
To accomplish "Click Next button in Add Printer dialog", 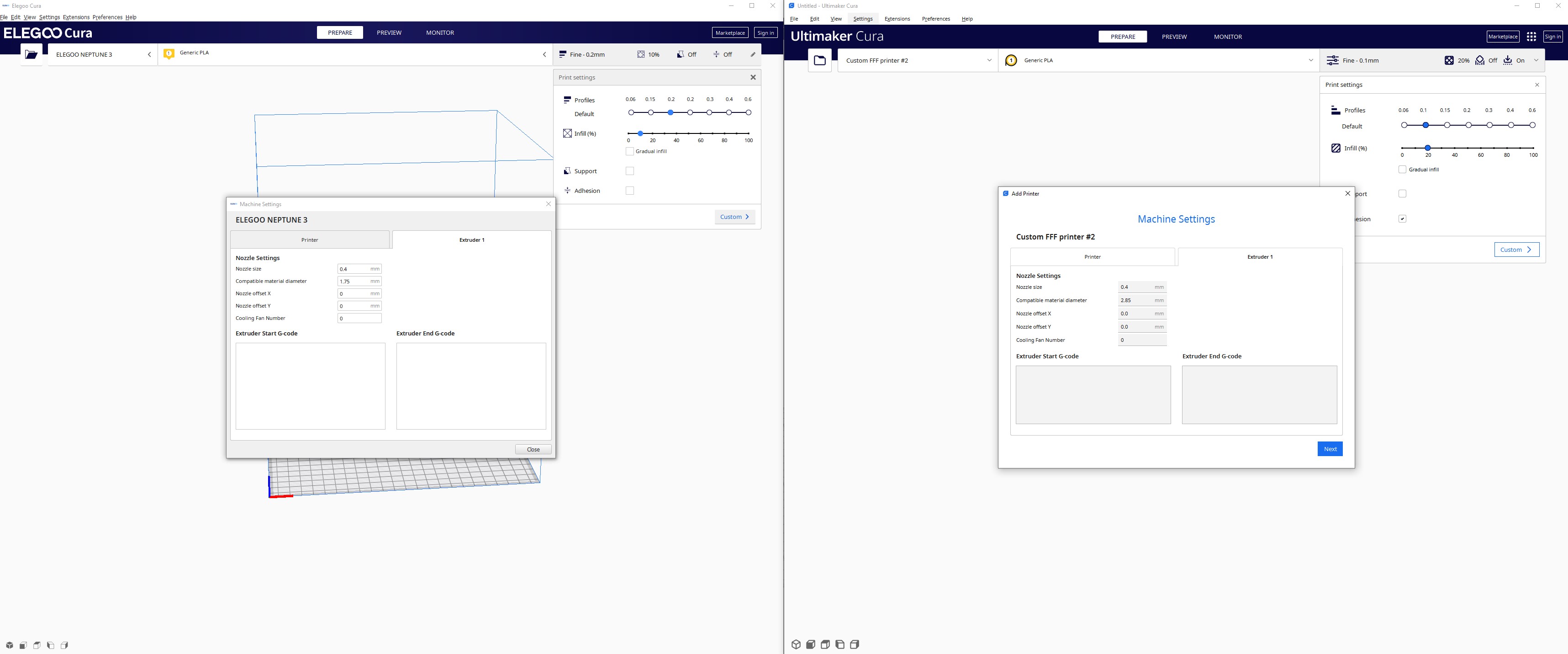I will pyautogui.click(x=1330, y=449).
